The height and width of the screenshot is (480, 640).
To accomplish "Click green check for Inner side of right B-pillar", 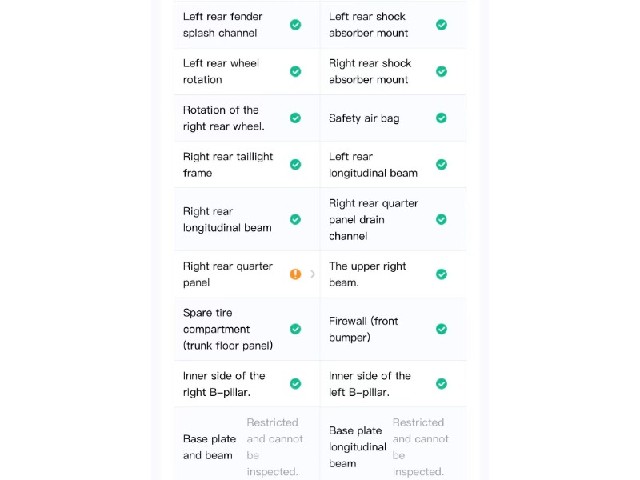I will 296,384.
